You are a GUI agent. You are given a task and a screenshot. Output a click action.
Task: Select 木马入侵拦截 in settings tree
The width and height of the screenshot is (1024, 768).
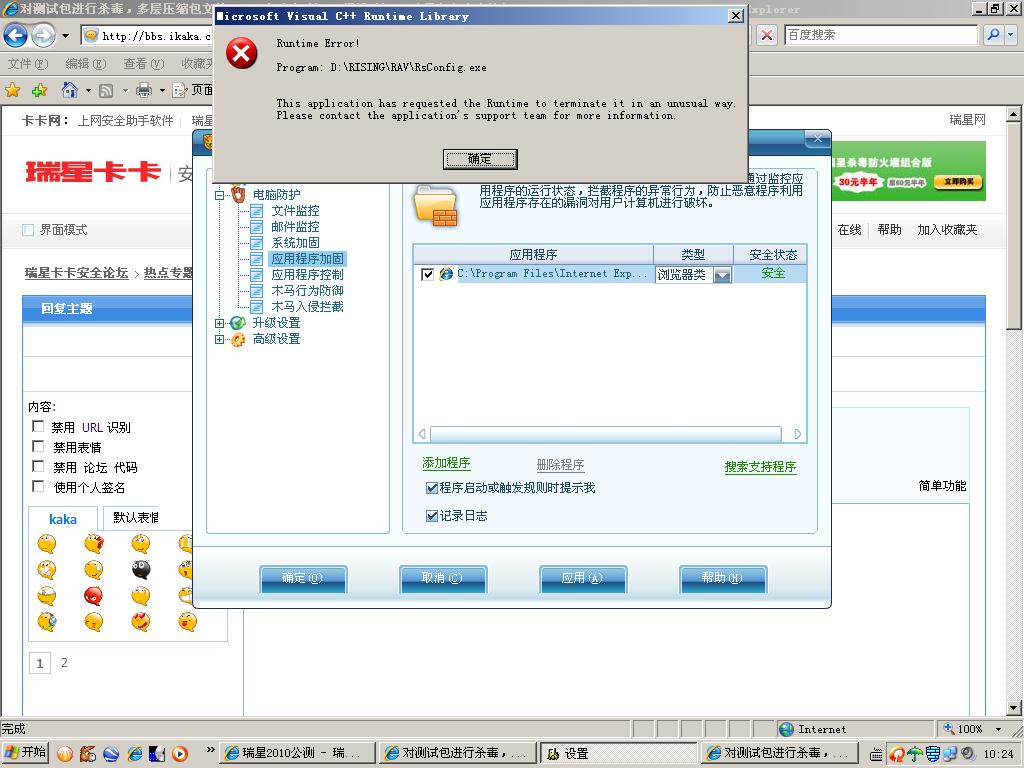307,306
